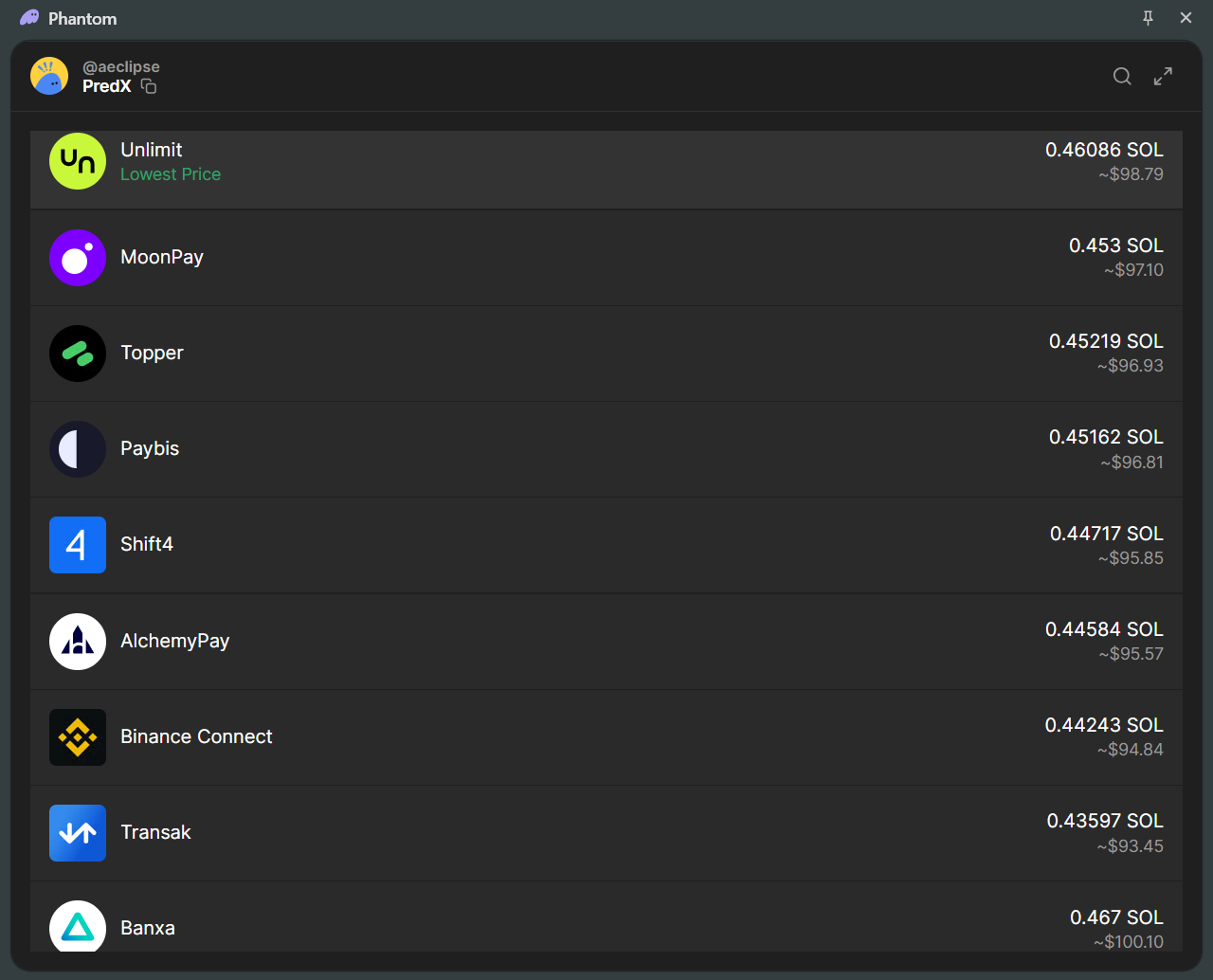Open the search magnifier icon
Screen dimensions: 1213x980
(1122, 77)
